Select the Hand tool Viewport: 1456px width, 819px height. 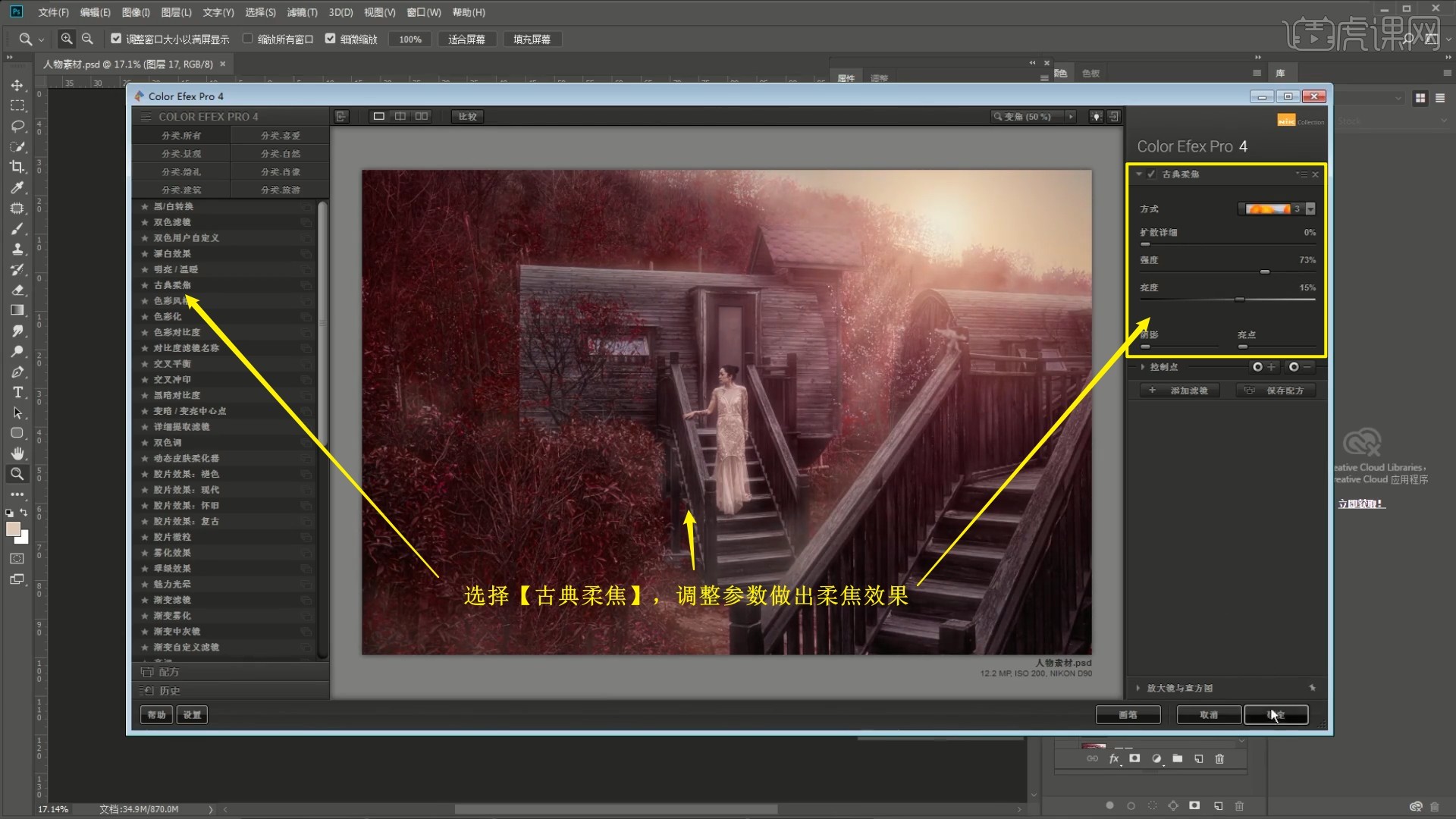pyautogui.click(x=17, y=453)
